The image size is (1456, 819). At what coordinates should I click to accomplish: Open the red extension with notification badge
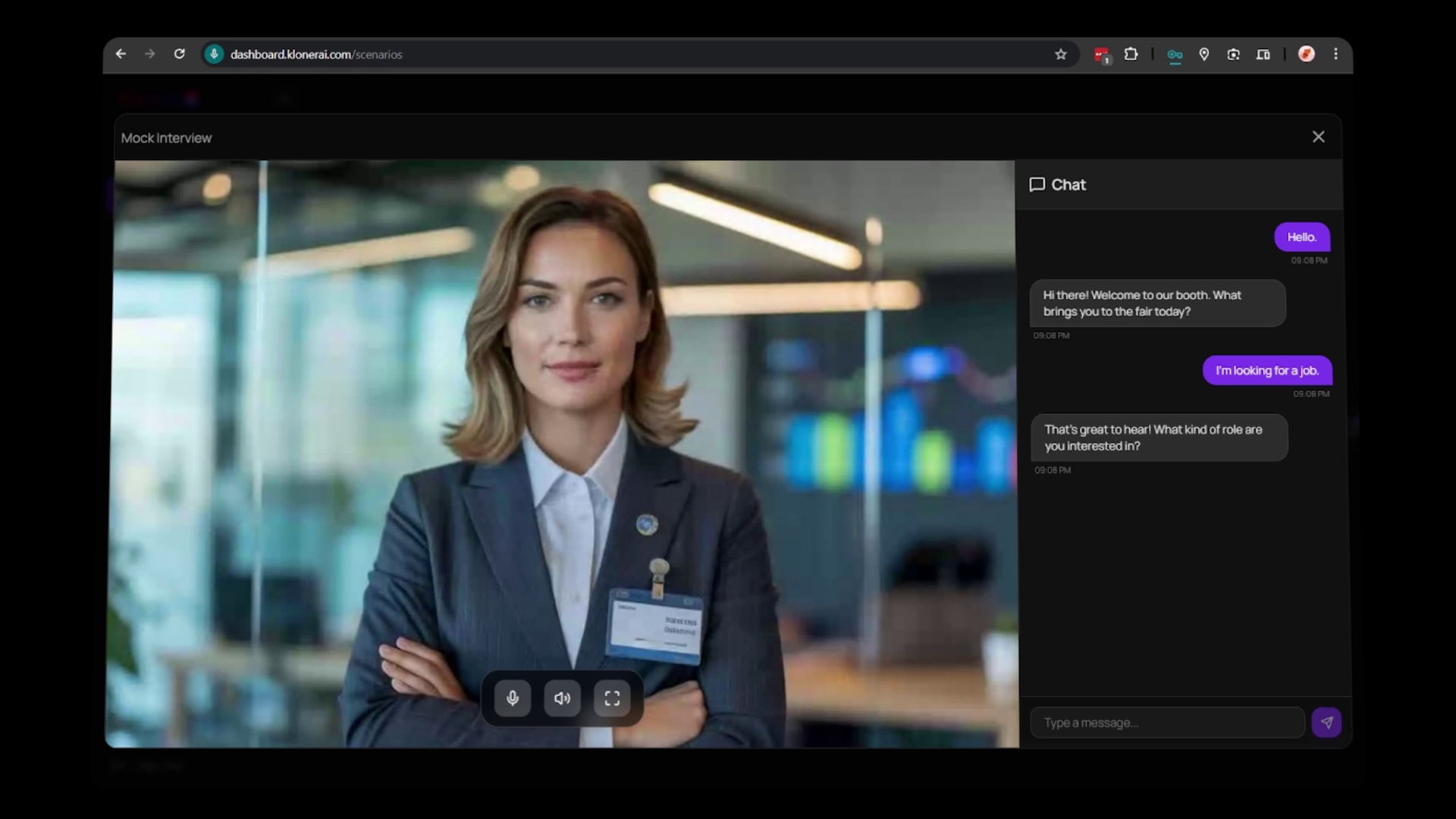(x=1101, y=55)
